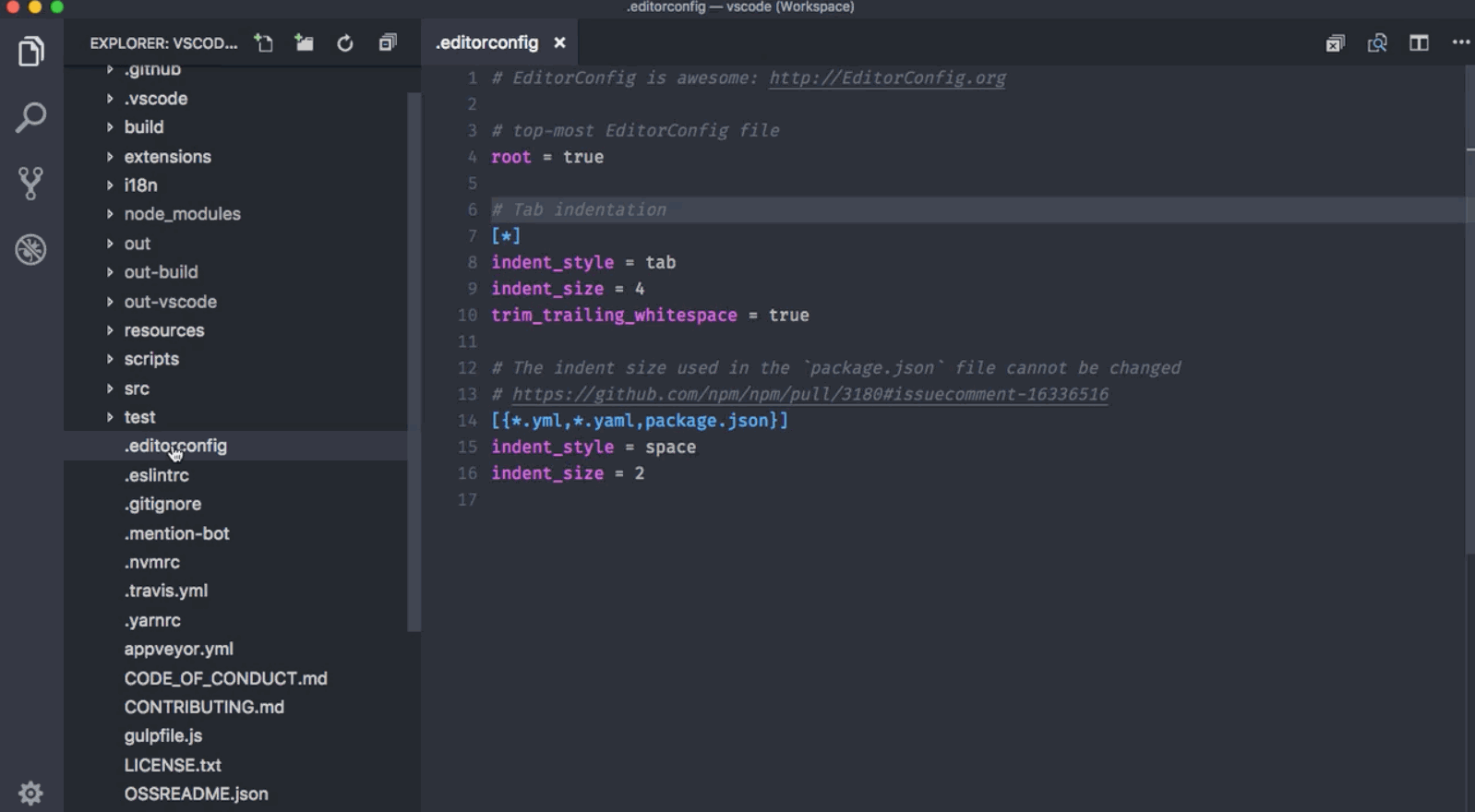The height and width of the screenshot is (812, 1475).
Task: Create a new folder in Explorer
Action: (x=305, y=43)
